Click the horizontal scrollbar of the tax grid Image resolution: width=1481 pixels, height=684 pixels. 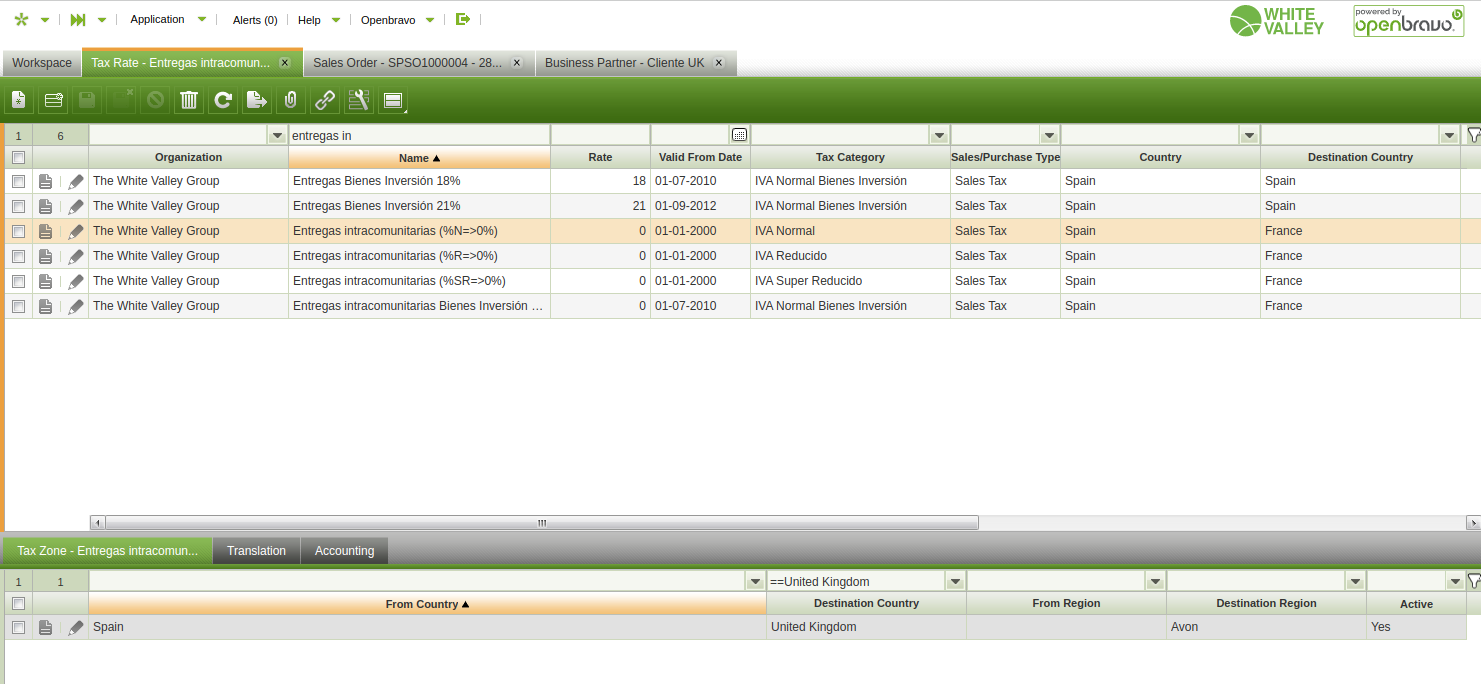click(541, 523)
